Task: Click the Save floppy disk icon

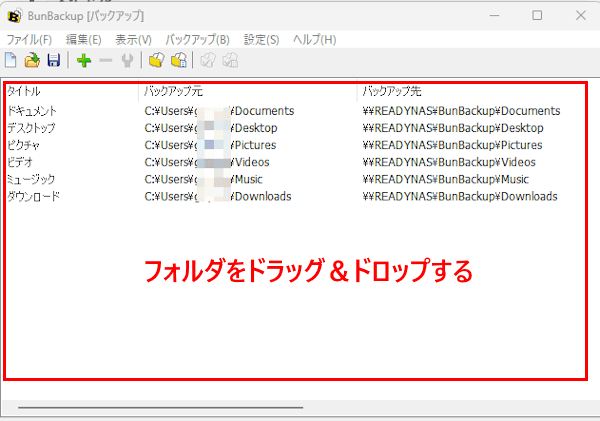Action: [54, 60]
